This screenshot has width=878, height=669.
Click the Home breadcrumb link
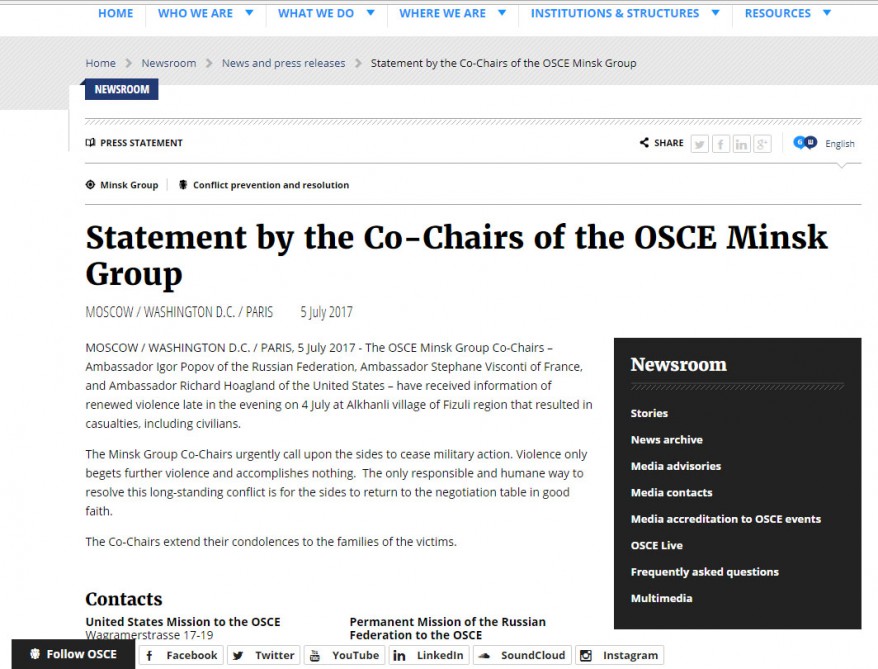pyautogui.click(x=101, y=63)
